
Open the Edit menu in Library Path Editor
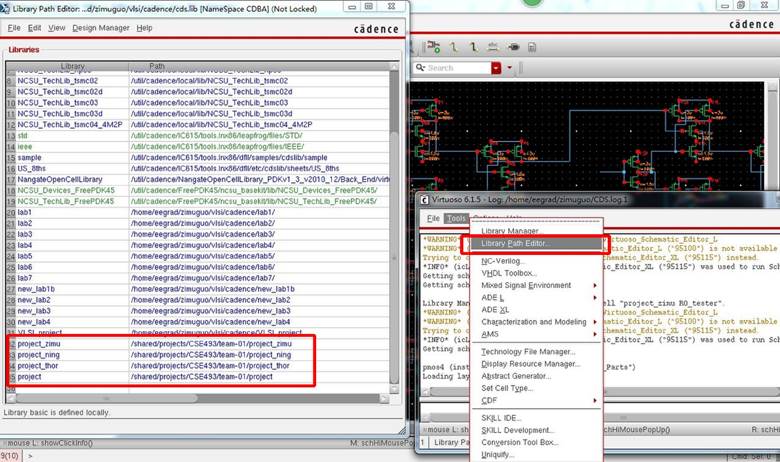pyautogui.click(x=34, y=28)
